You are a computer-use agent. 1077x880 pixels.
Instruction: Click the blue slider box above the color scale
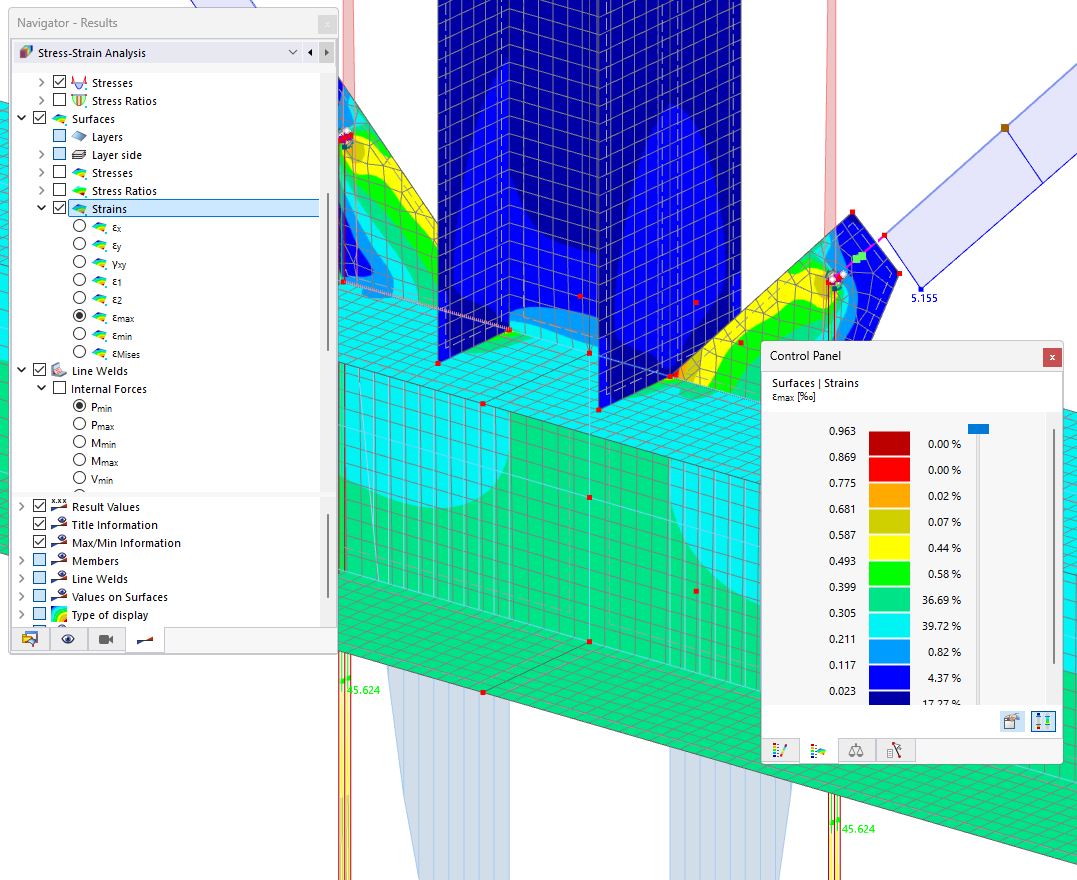[x=978, y=428]
